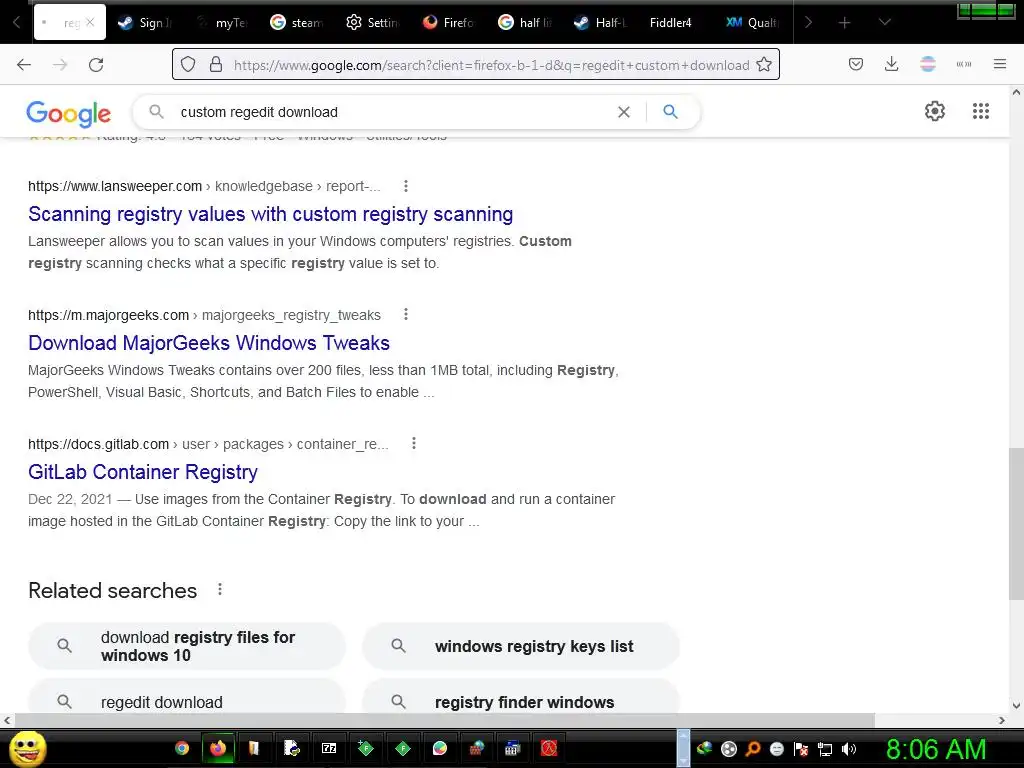Switch to the half life Google tab
This screenshot has width=1024, height=768.
click(525, 23)
